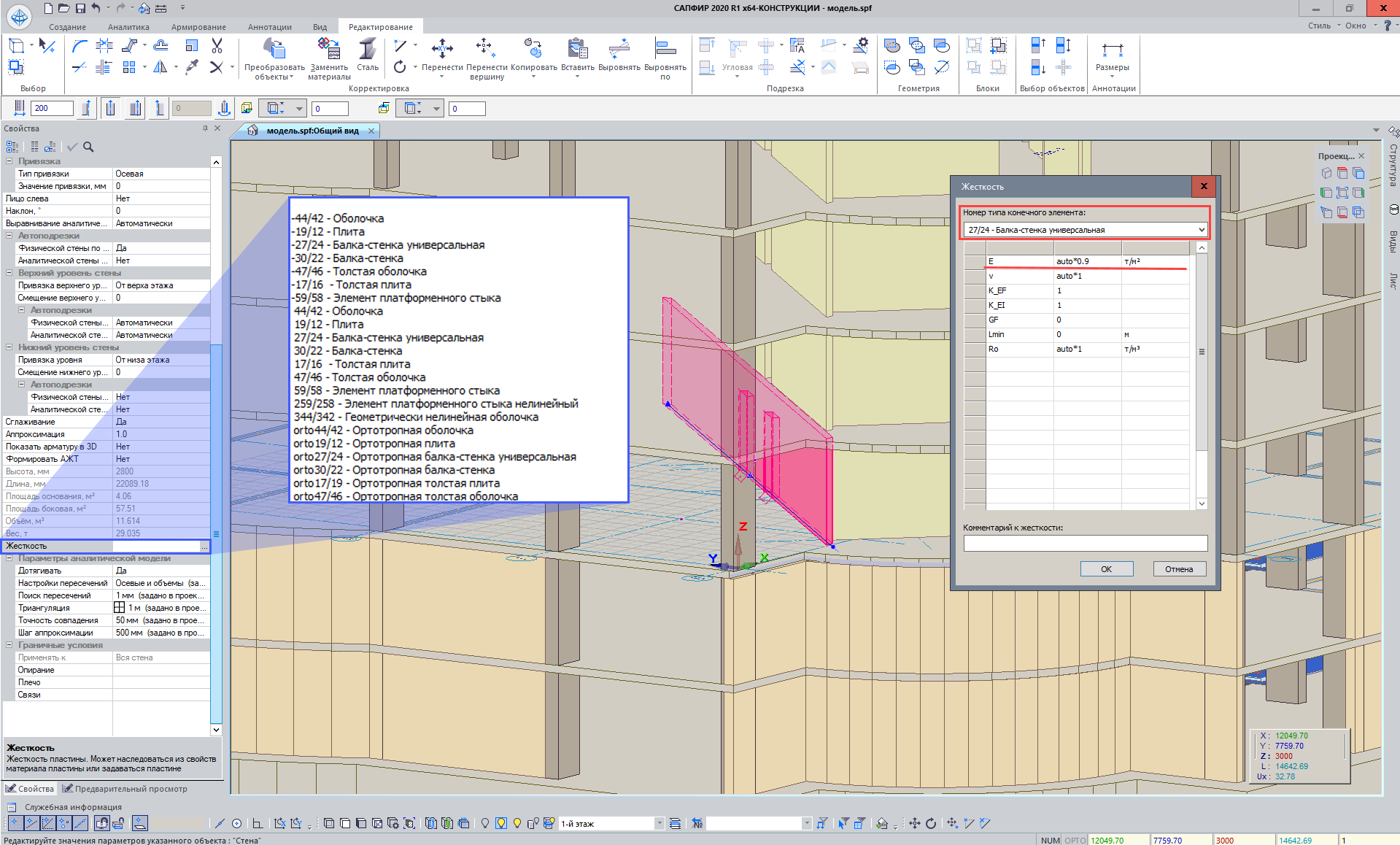Viewport: 1400px width, 845px height.
Task: Click the Жесткость property ellipsis button
Action: coord(204,547)
